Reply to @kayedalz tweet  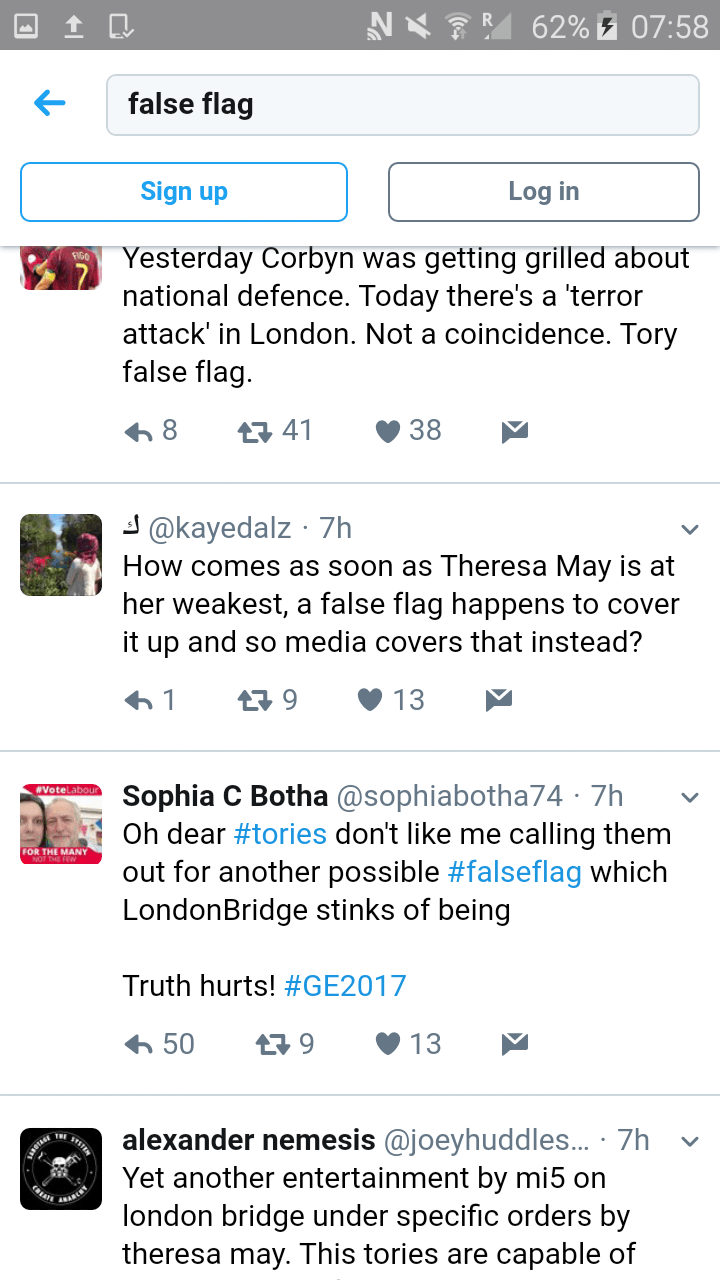tap(139, 700)
